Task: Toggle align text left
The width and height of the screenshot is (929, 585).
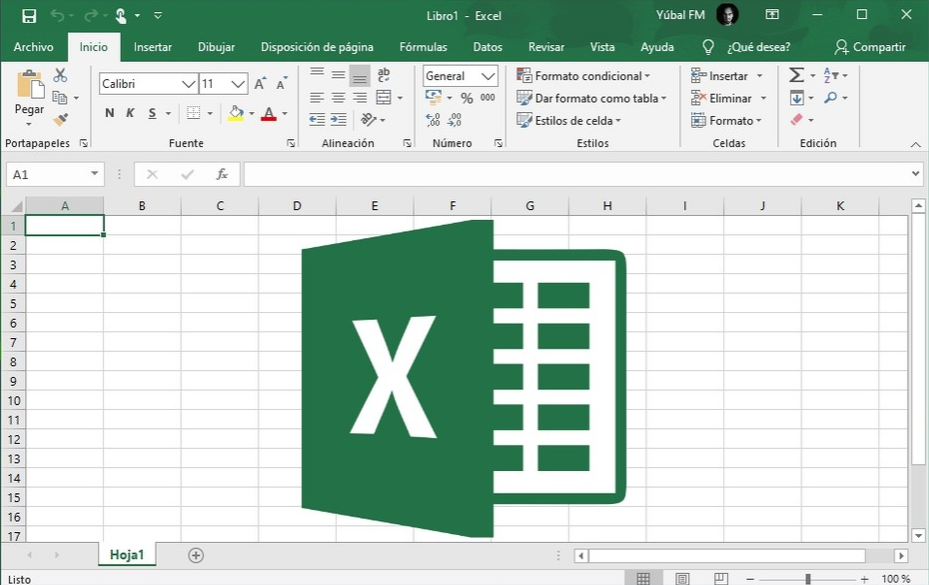Action: pos(317,97)
